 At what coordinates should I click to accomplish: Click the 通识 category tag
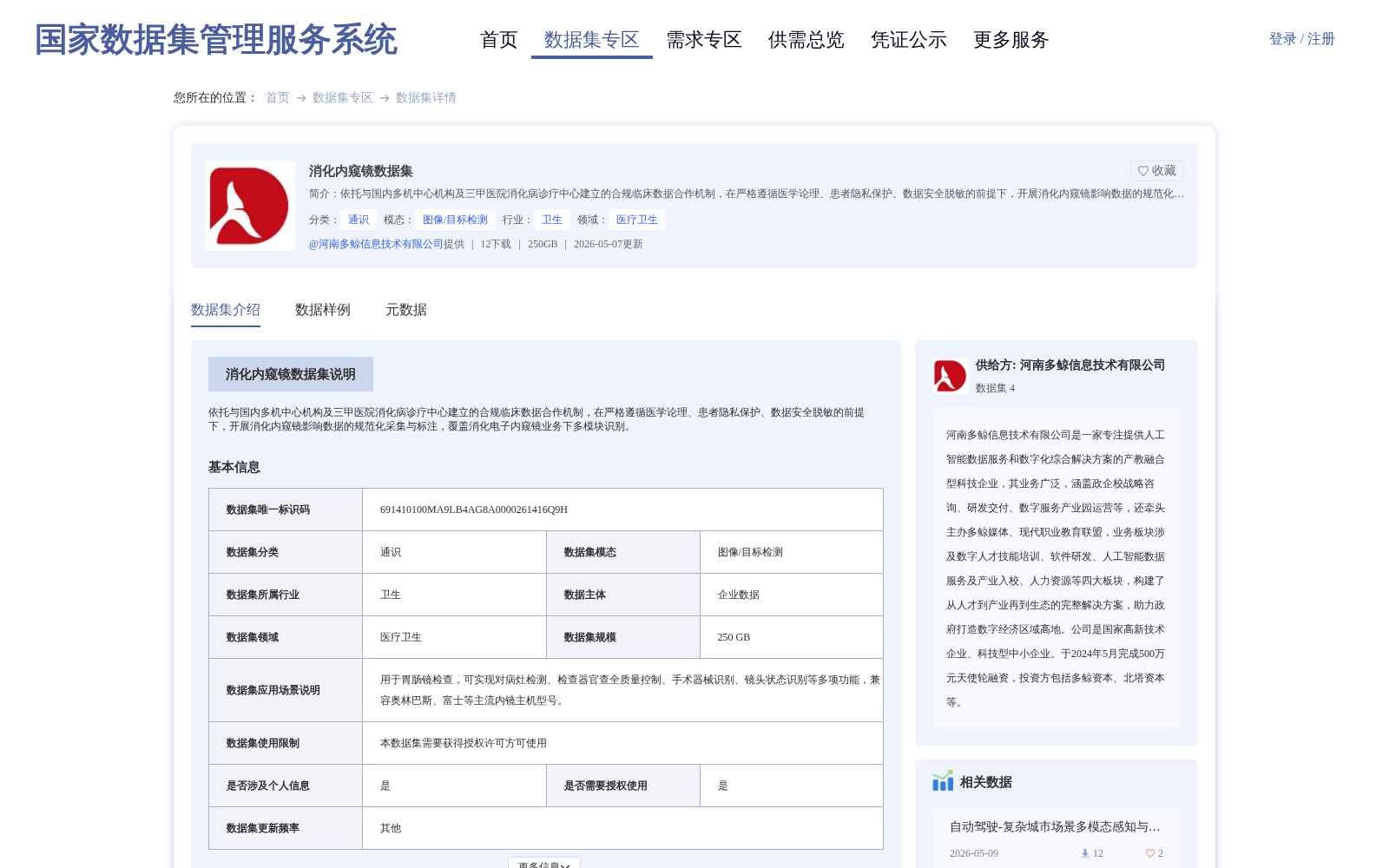pos(359,220)
